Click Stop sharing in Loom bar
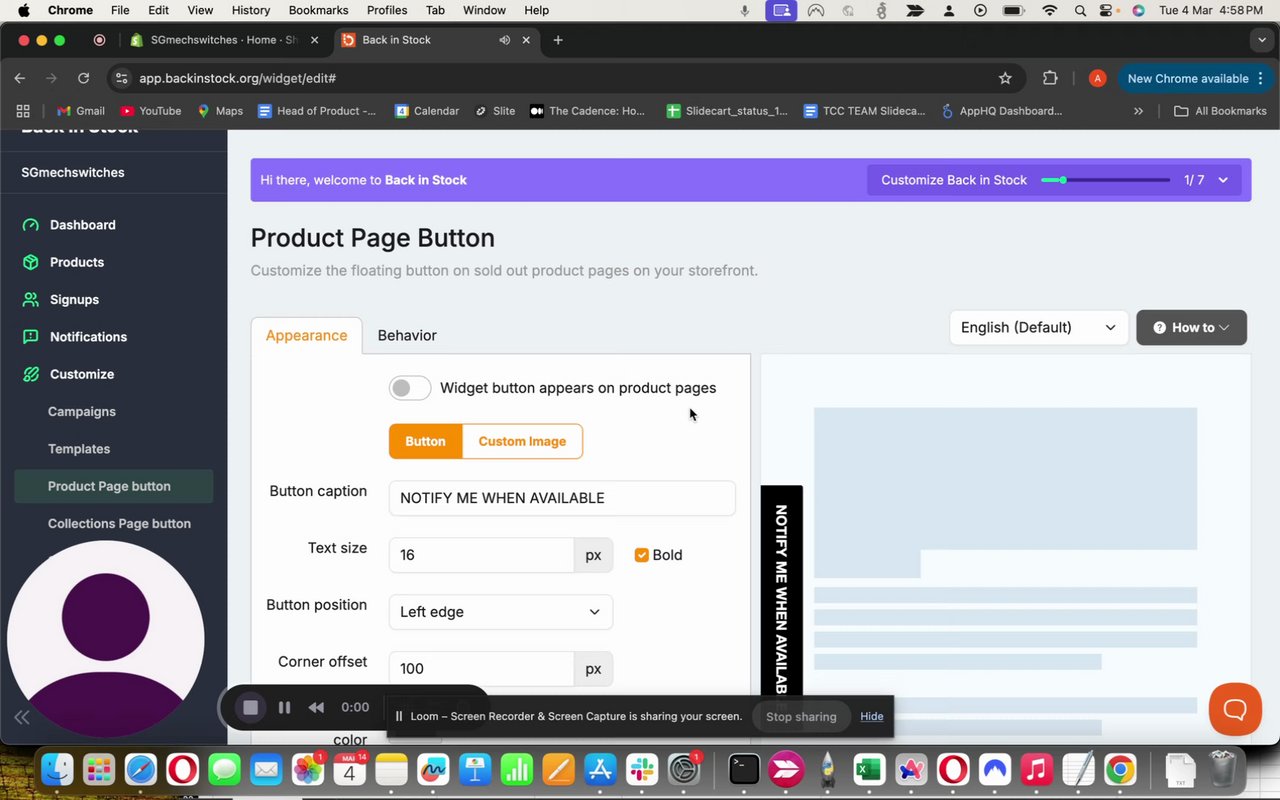The image size is (1280, 800). coord(801,716)
